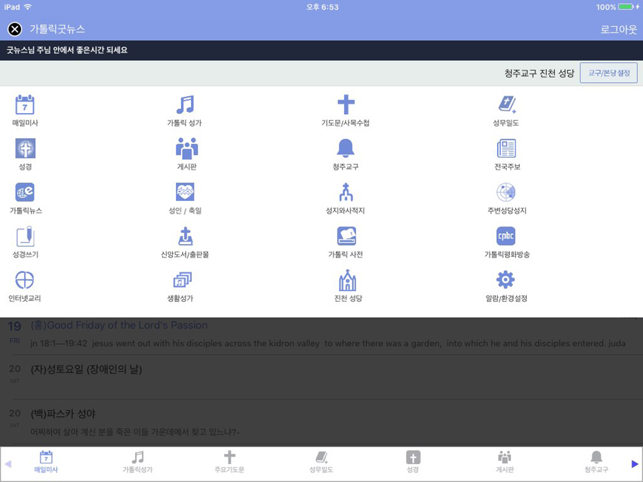Switch to 주요기도문 tab in bottom bar
The width and height of the screenshot is (643, 482).
[x=229, y=462]
